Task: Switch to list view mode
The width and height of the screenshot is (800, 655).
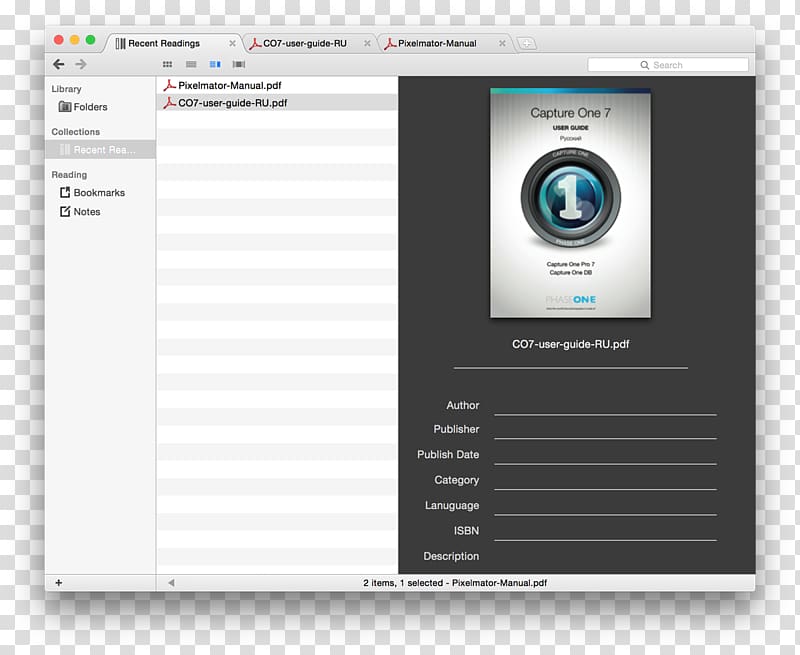Action: [191, 64]
